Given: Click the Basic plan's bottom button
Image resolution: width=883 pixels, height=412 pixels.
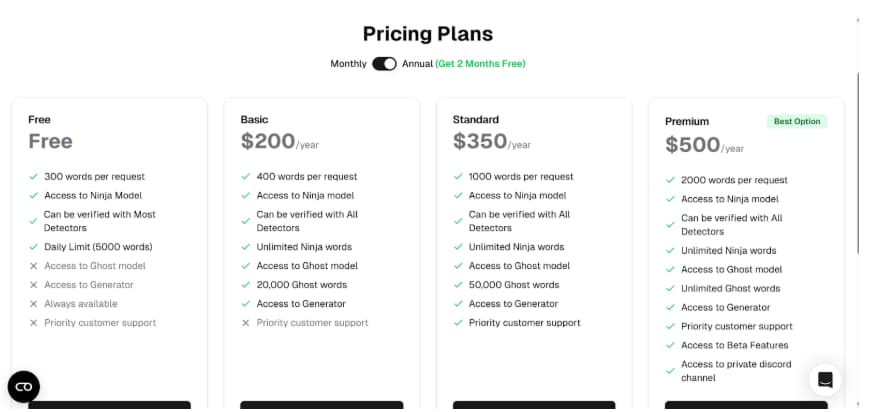Looking at the screenshot, I should pos(322,405).
